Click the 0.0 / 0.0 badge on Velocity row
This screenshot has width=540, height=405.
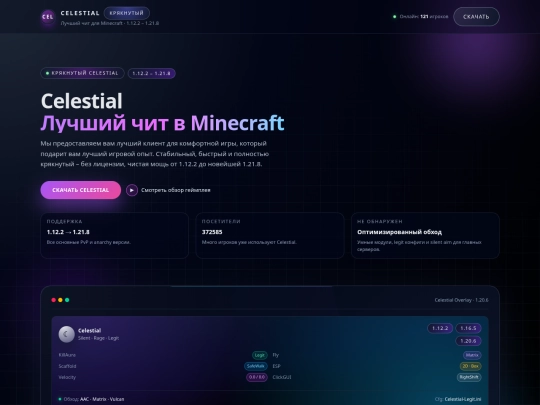pos(257,377)
